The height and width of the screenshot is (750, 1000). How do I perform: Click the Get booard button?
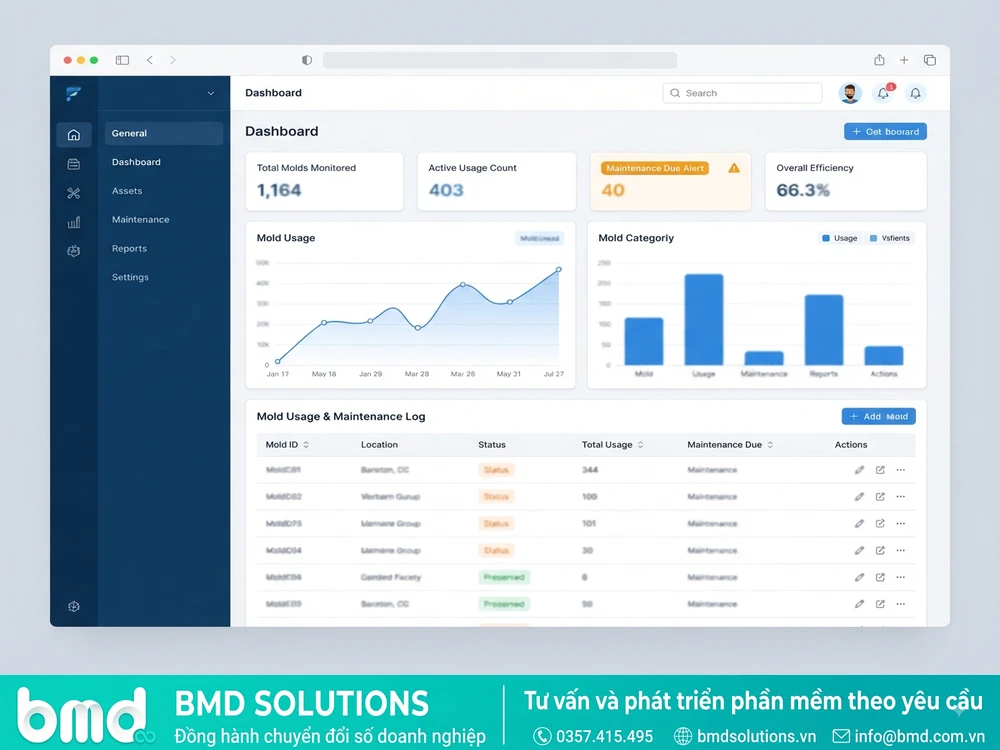pos(885,131)
